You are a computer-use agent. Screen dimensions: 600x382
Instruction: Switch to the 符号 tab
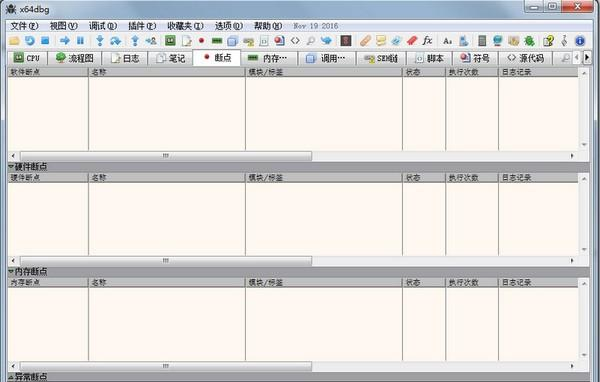475,58
